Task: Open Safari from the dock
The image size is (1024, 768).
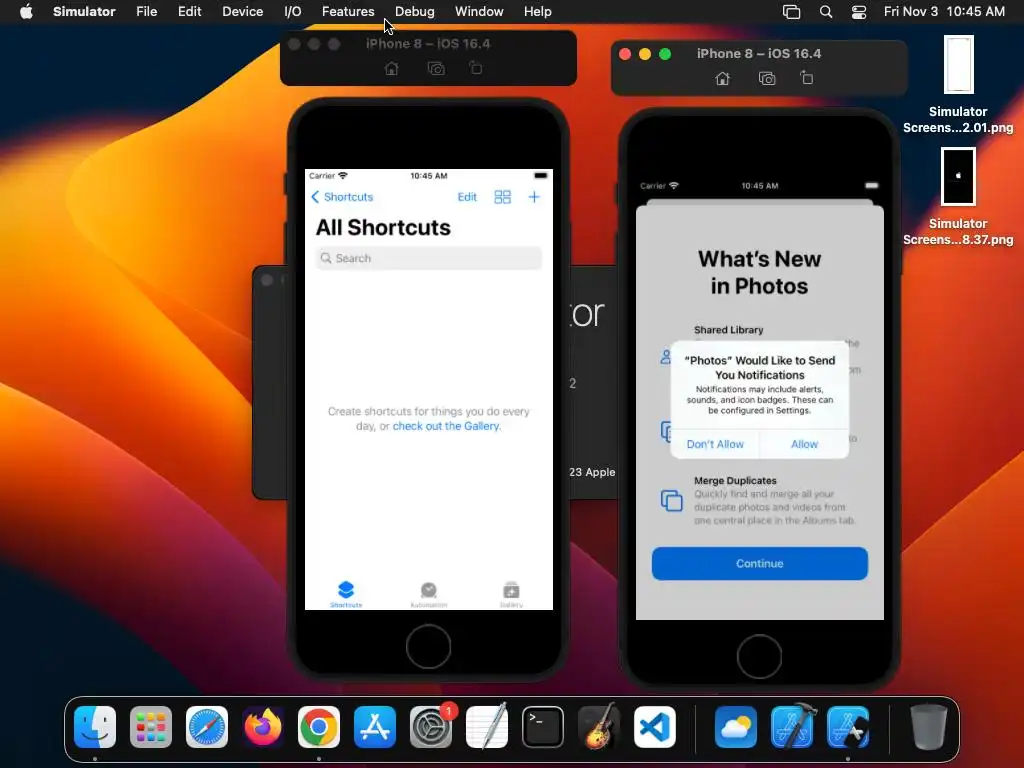Action: point(207,727)
